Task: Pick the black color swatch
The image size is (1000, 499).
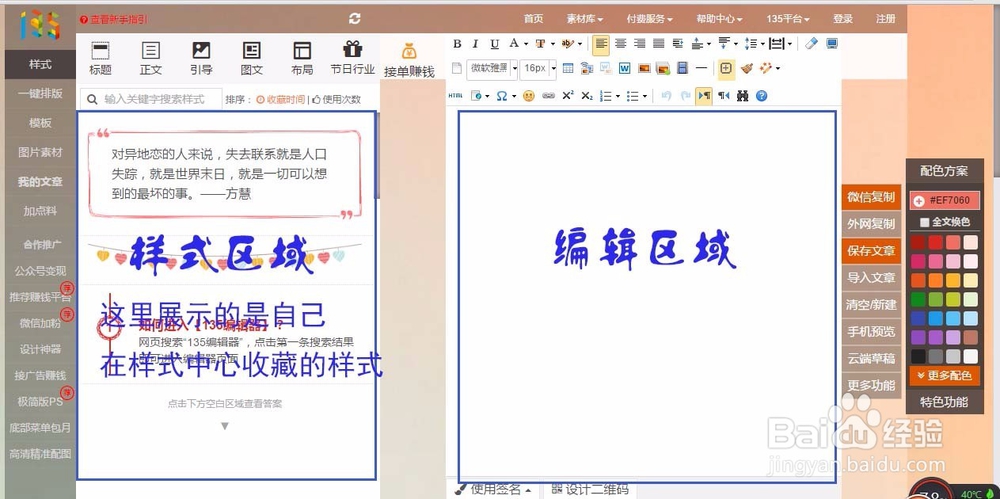Action: pyautogui.click(x=918, y=357)
